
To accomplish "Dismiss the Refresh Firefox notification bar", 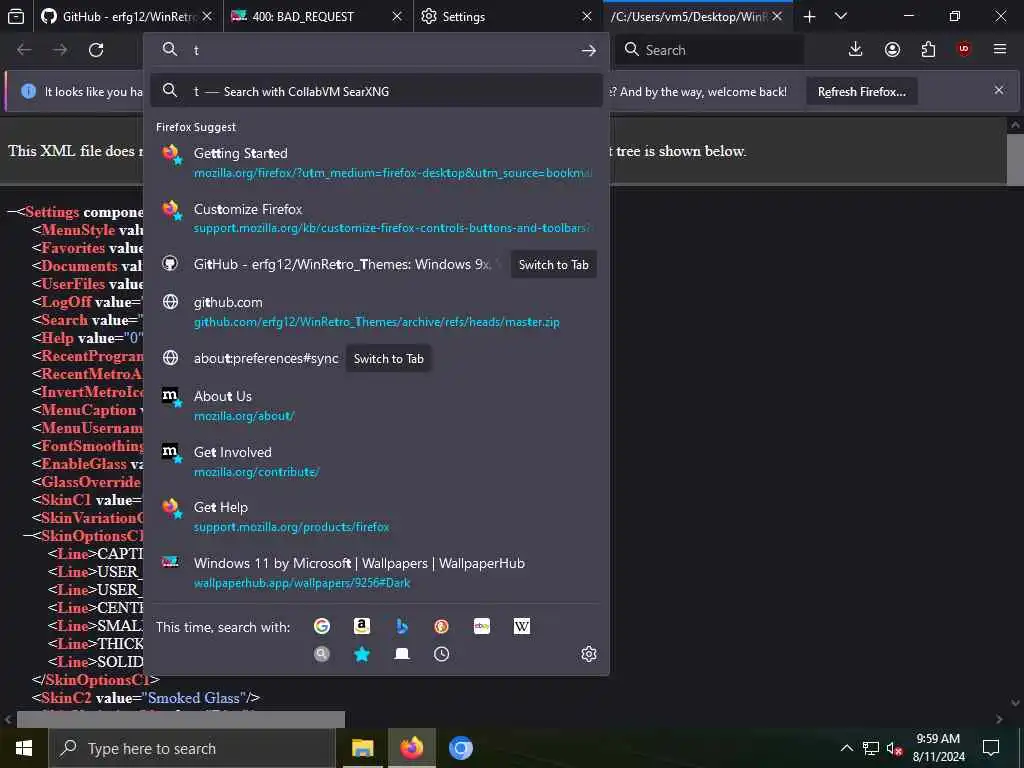I will (x=999, y=90).
